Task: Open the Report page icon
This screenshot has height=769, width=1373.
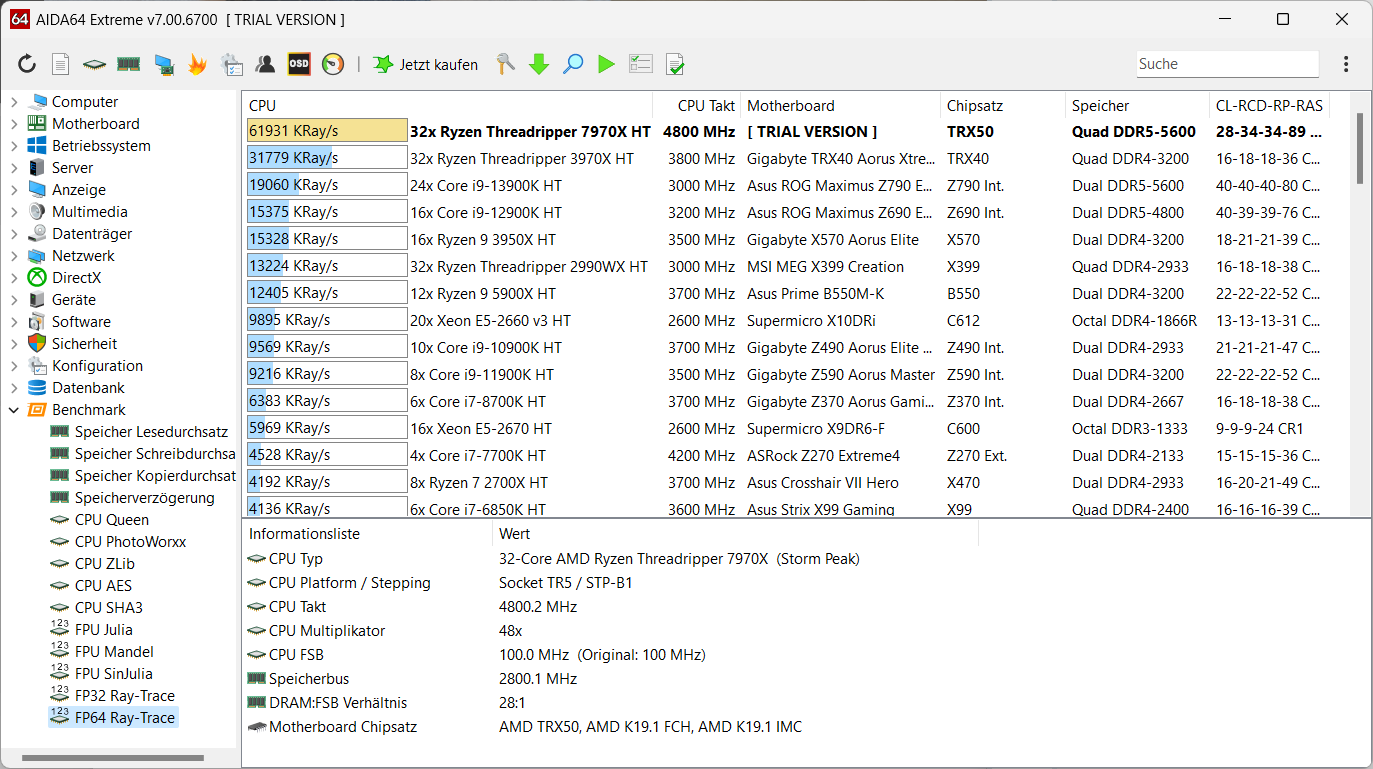Action: coord(61,64)
